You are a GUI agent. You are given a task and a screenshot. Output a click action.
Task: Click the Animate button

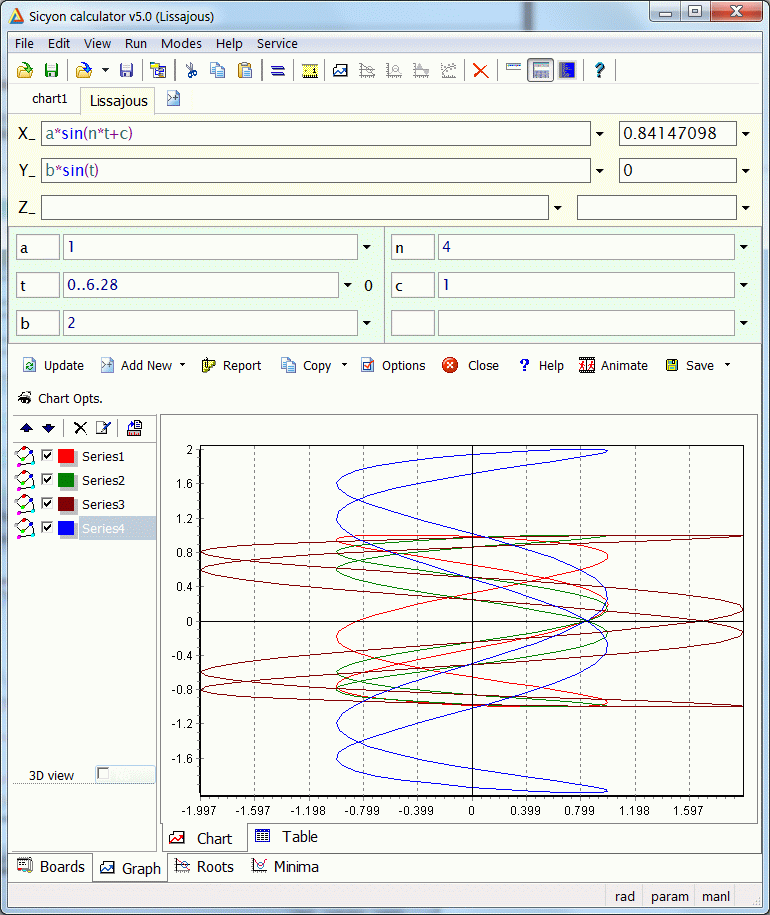(613, 366)
